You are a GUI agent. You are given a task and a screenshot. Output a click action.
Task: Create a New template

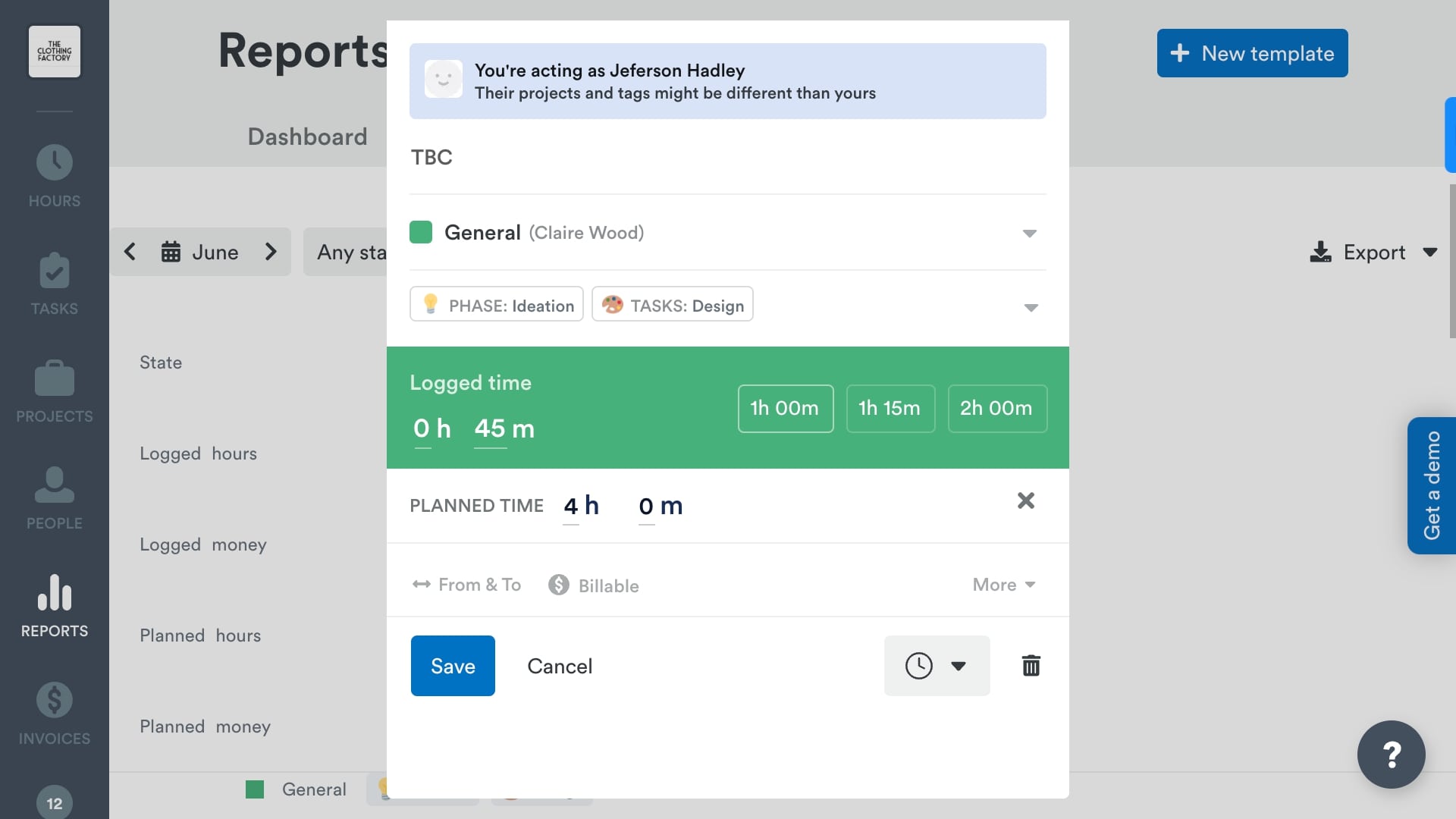(1252, 53)
